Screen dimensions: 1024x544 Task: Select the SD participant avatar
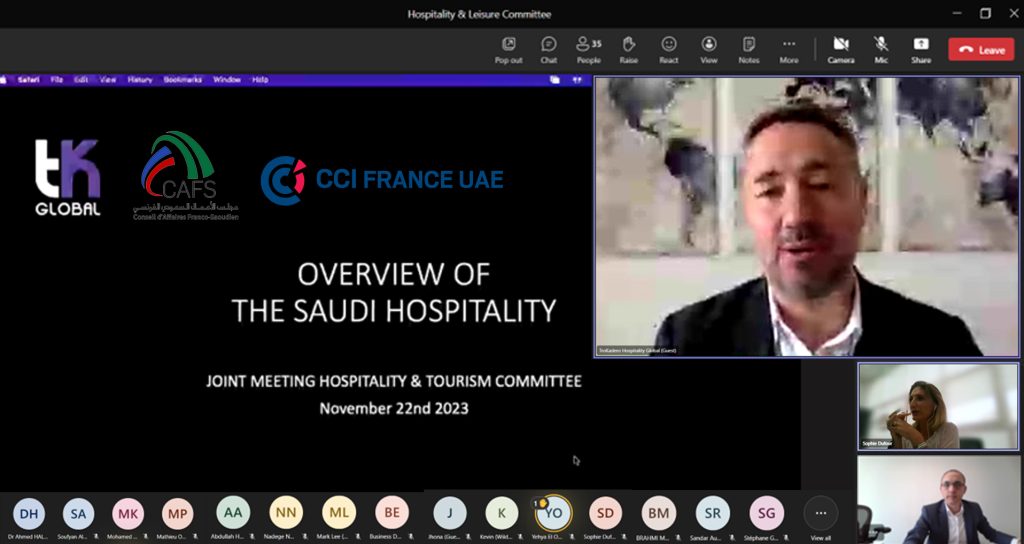605,513
